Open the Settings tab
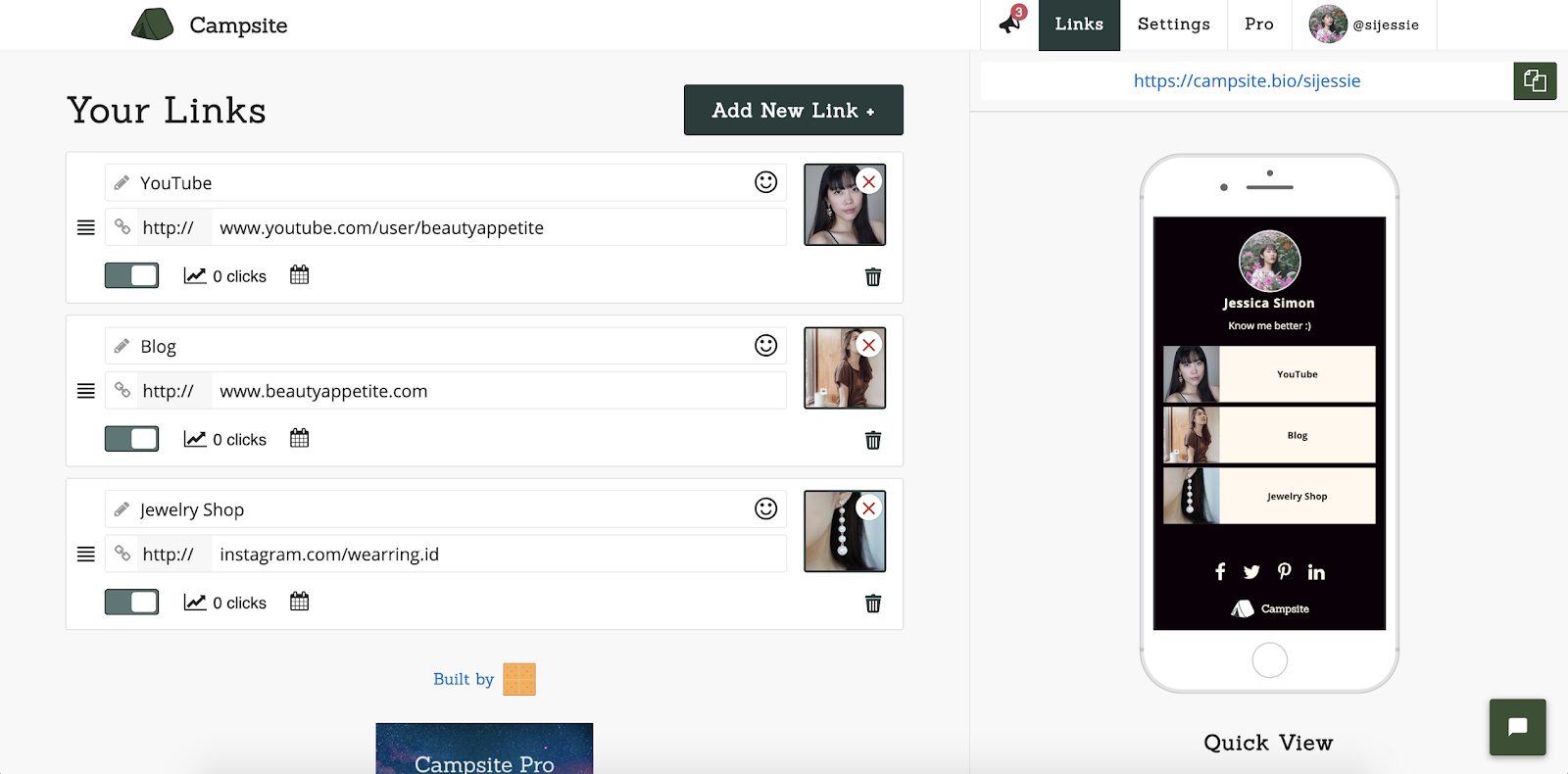The height and width of the screenshot is (774, 1568). 1174,24
